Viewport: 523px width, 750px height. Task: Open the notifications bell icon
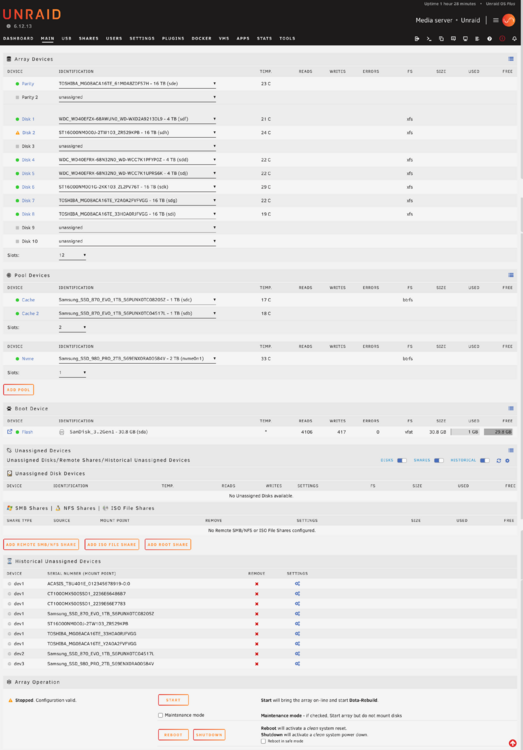(x=514, y=39)
